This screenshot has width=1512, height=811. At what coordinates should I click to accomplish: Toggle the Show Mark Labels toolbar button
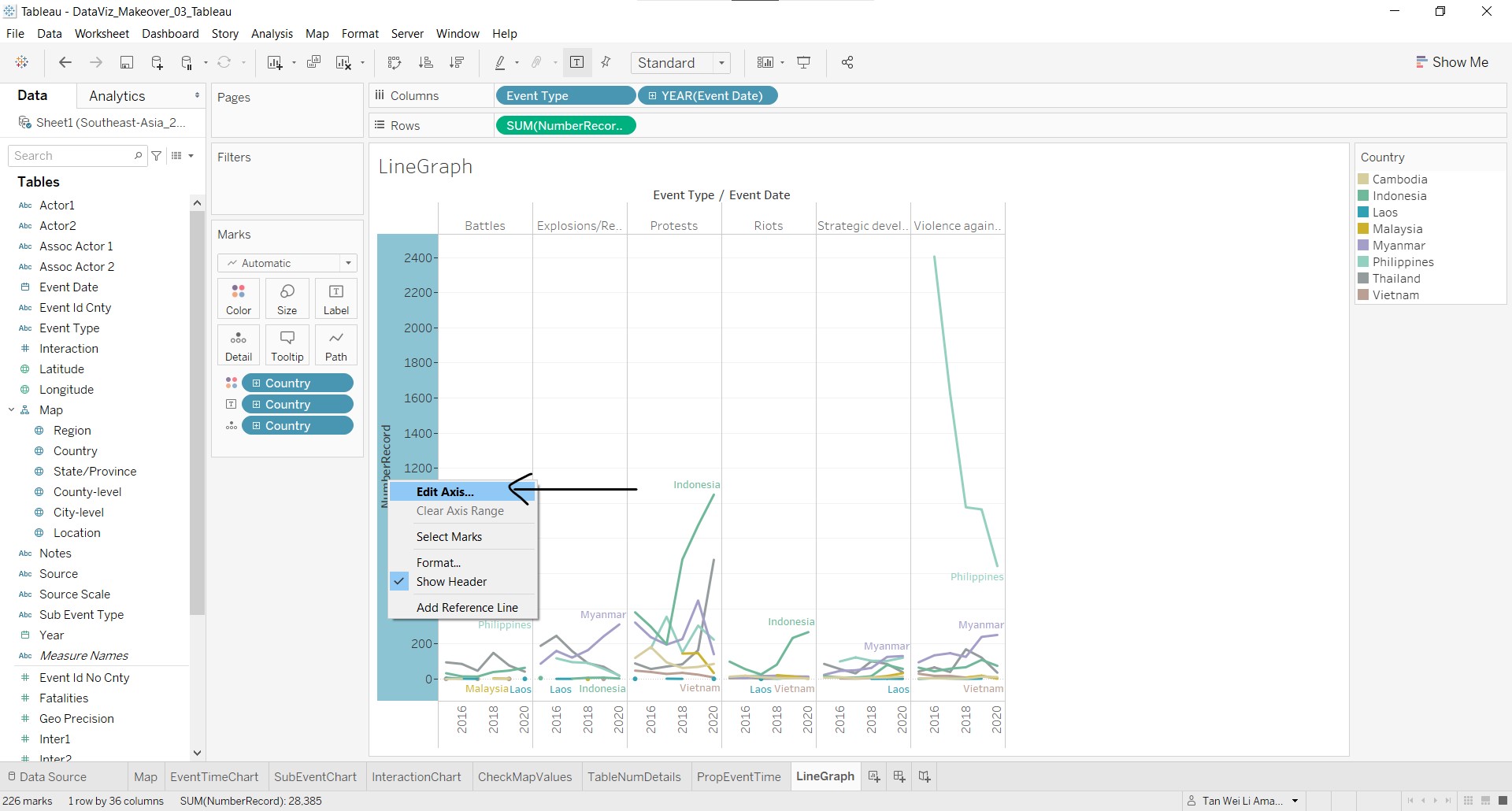576,63
